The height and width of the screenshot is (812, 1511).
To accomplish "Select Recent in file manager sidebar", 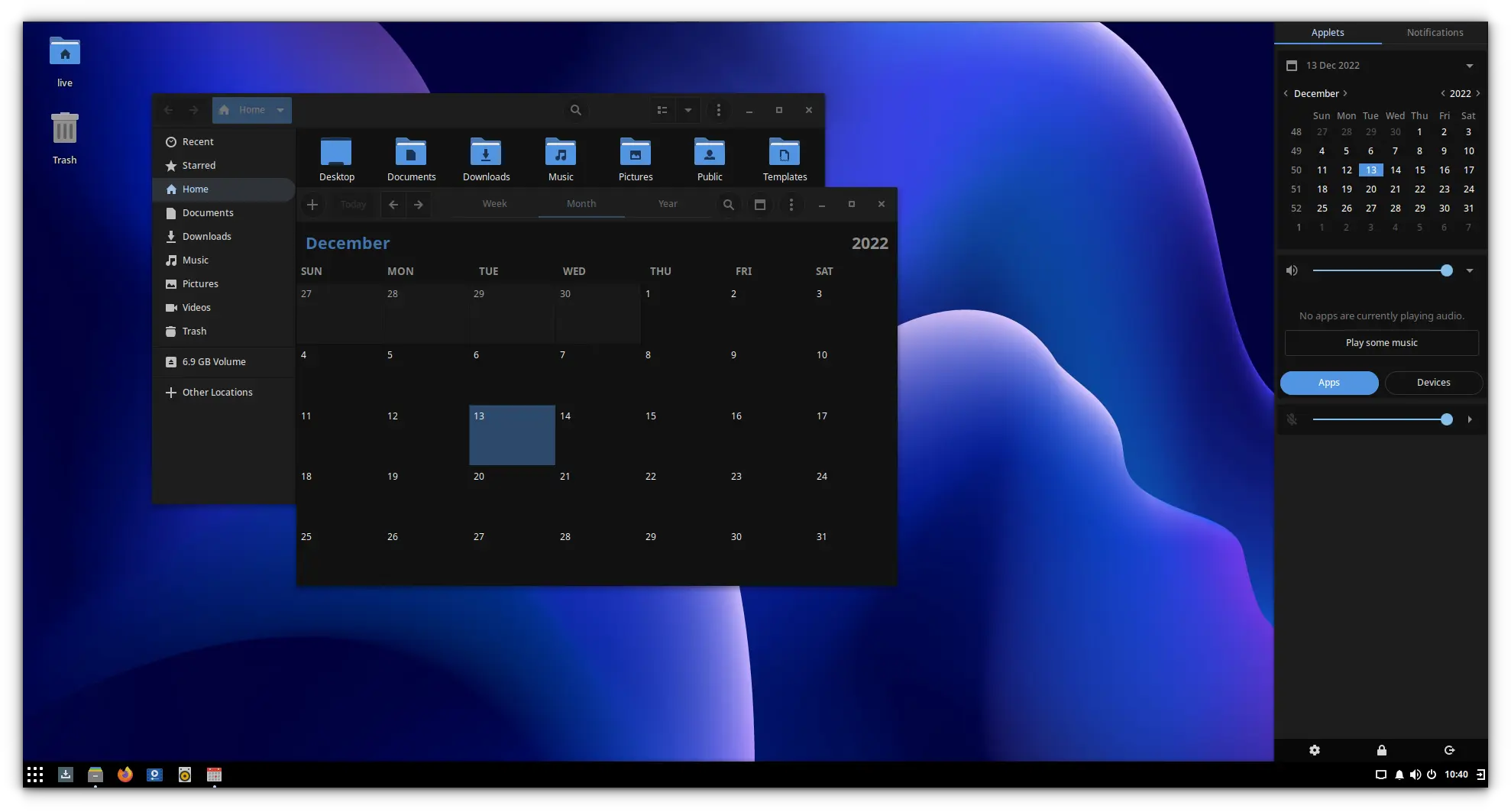I will (224, 142).
